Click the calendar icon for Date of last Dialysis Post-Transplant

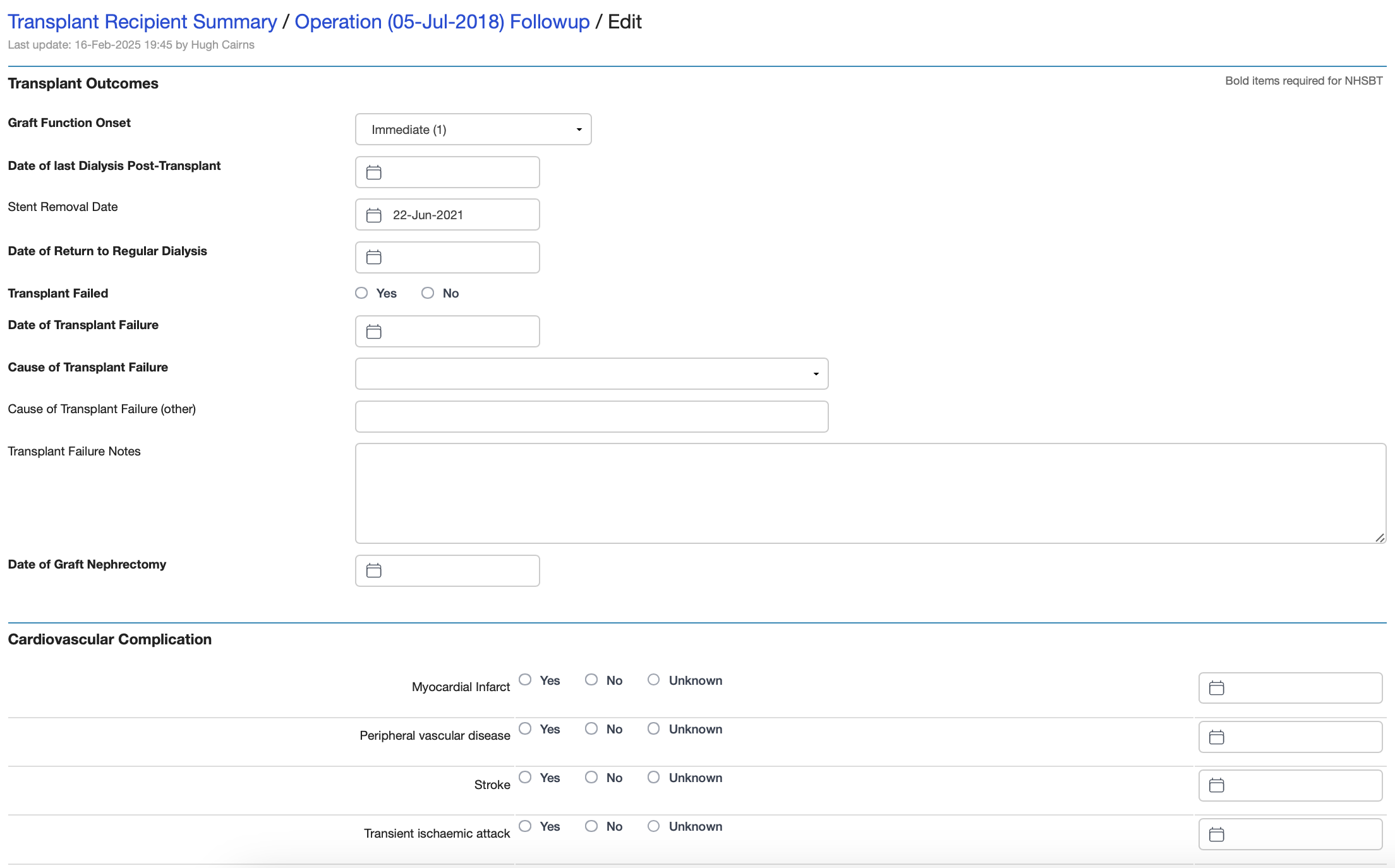coord(375,172)
